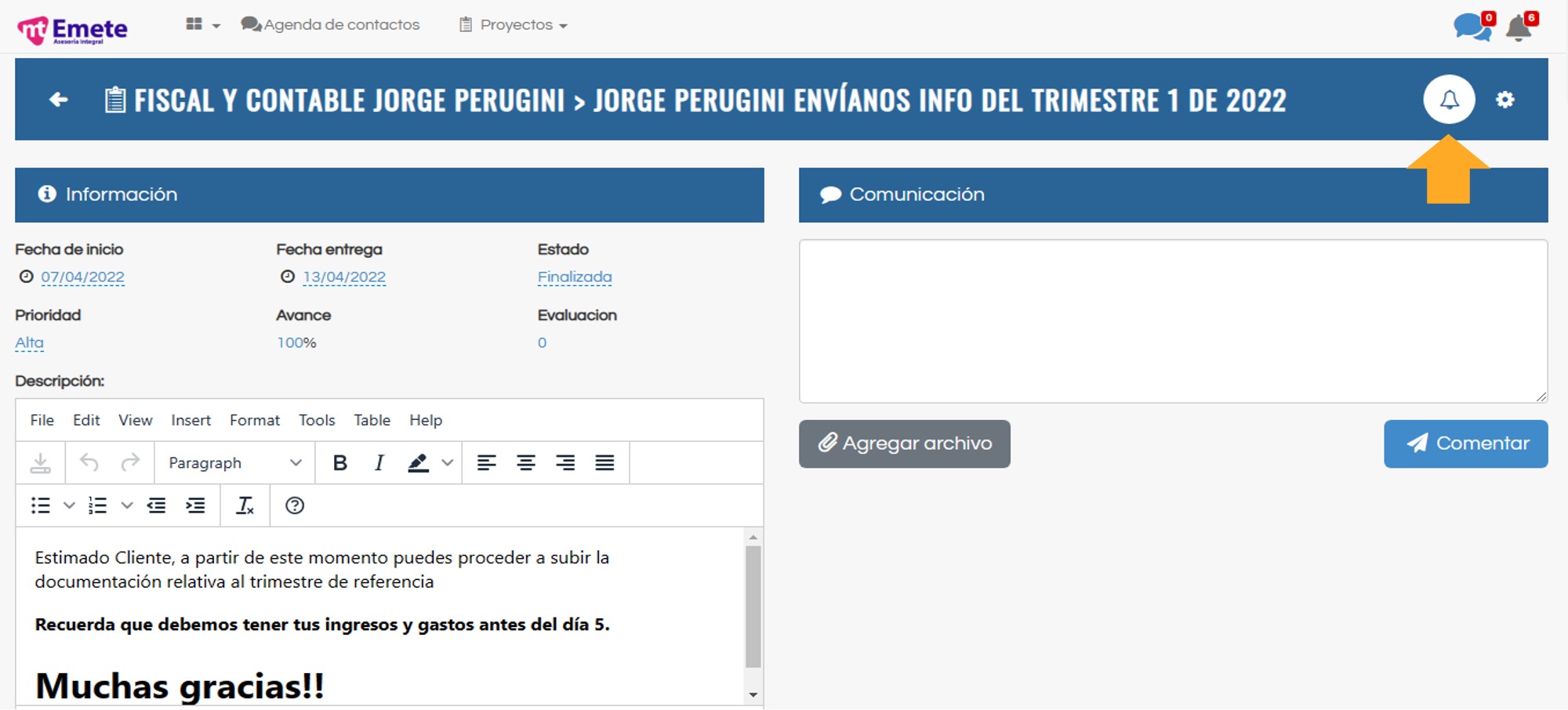Screen dimensions: 1568x710
Task: Open the Format menu in the editor
Action: click(254, 420)
